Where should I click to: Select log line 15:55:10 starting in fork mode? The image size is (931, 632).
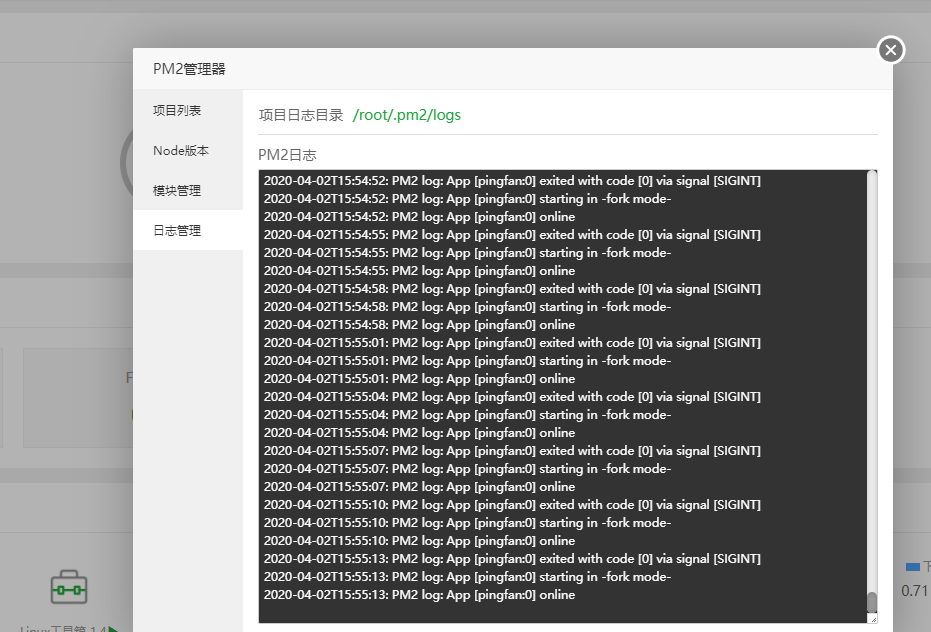(x=467, y=523)
